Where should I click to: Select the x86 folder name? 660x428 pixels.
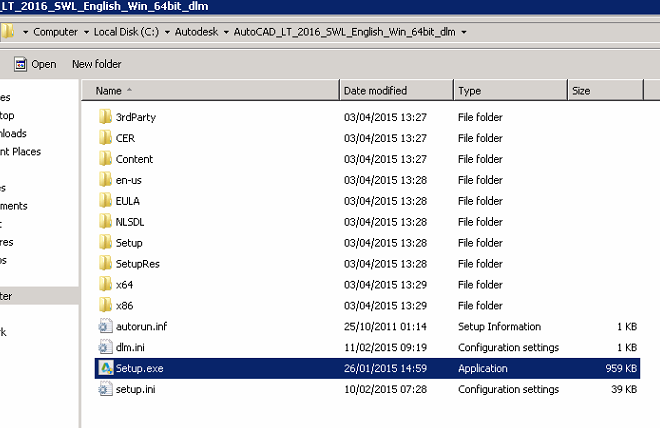(125, 306)
